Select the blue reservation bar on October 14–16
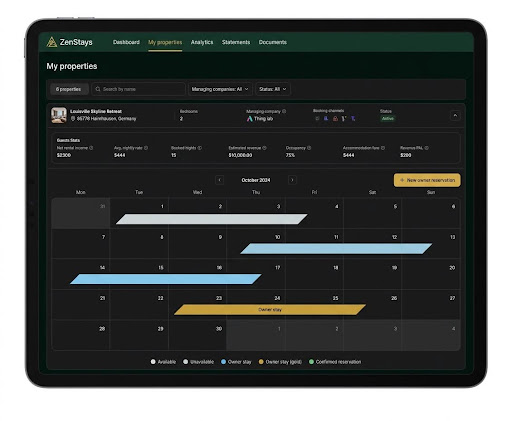Screen dimensions: 512x421 [166, 279]
